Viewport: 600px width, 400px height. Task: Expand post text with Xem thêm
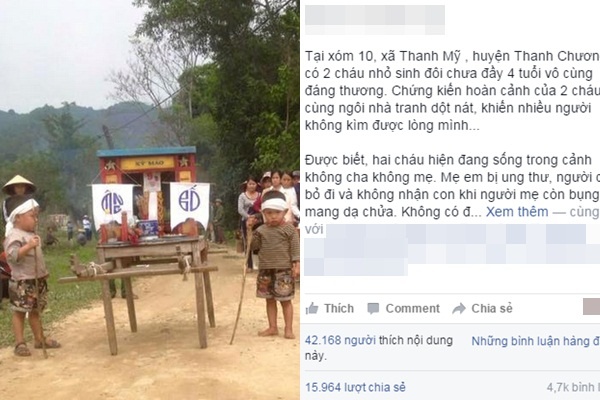point(517,212)
